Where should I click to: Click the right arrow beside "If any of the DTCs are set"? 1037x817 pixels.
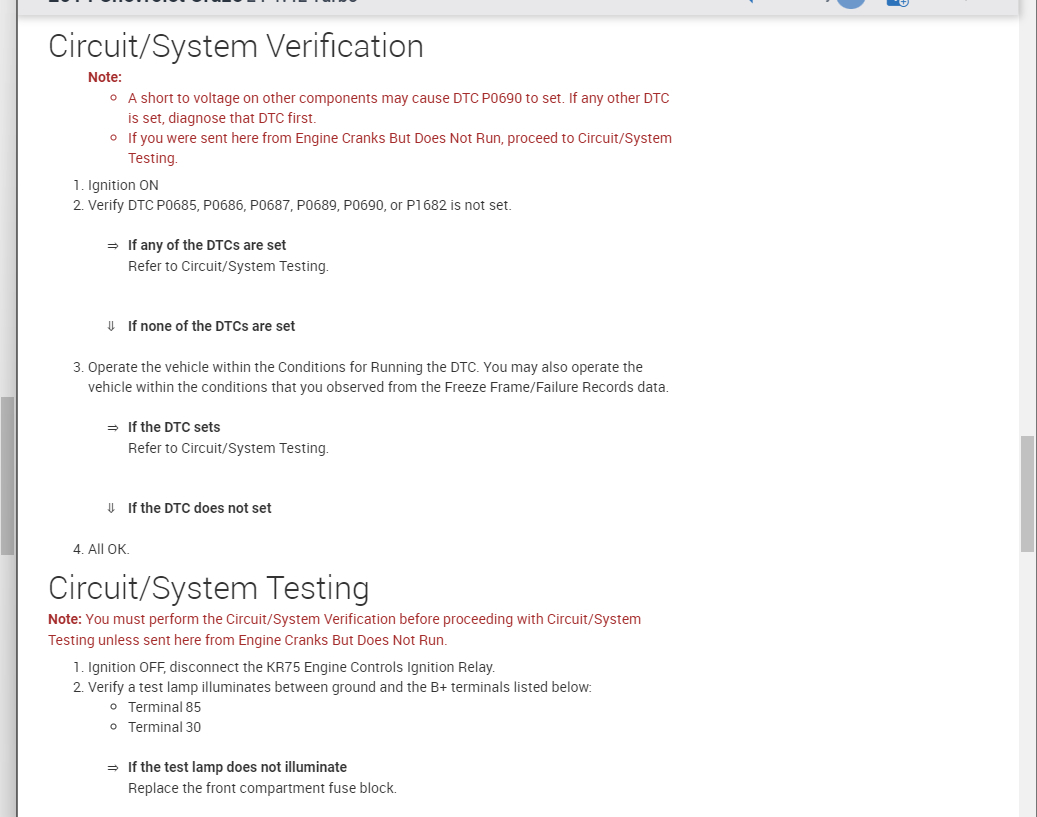click(113, 246)
